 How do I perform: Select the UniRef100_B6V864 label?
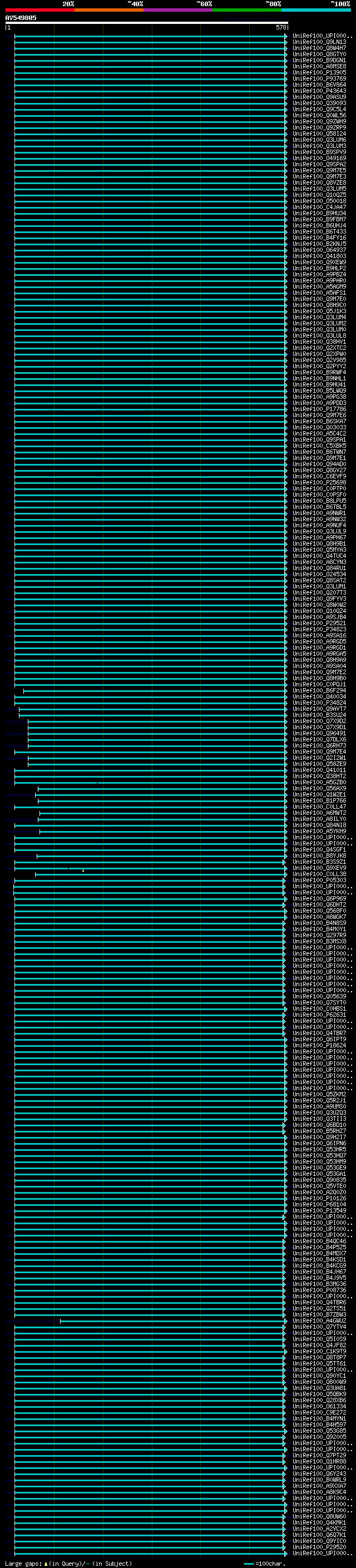319,85
